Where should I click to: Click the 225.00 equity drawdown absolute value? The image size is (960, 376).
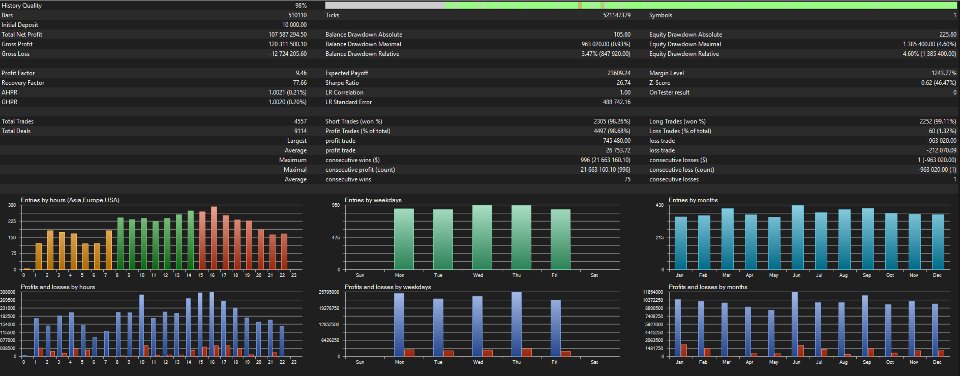pyautogui.click(x=948, y=34)
